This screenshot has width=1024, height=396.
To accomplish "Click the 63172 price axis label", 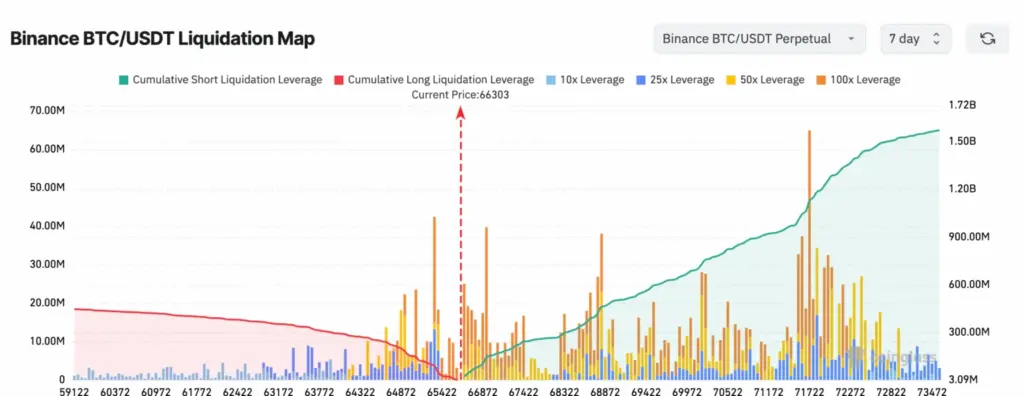I will pyautogui.click(x=278, y=391).
